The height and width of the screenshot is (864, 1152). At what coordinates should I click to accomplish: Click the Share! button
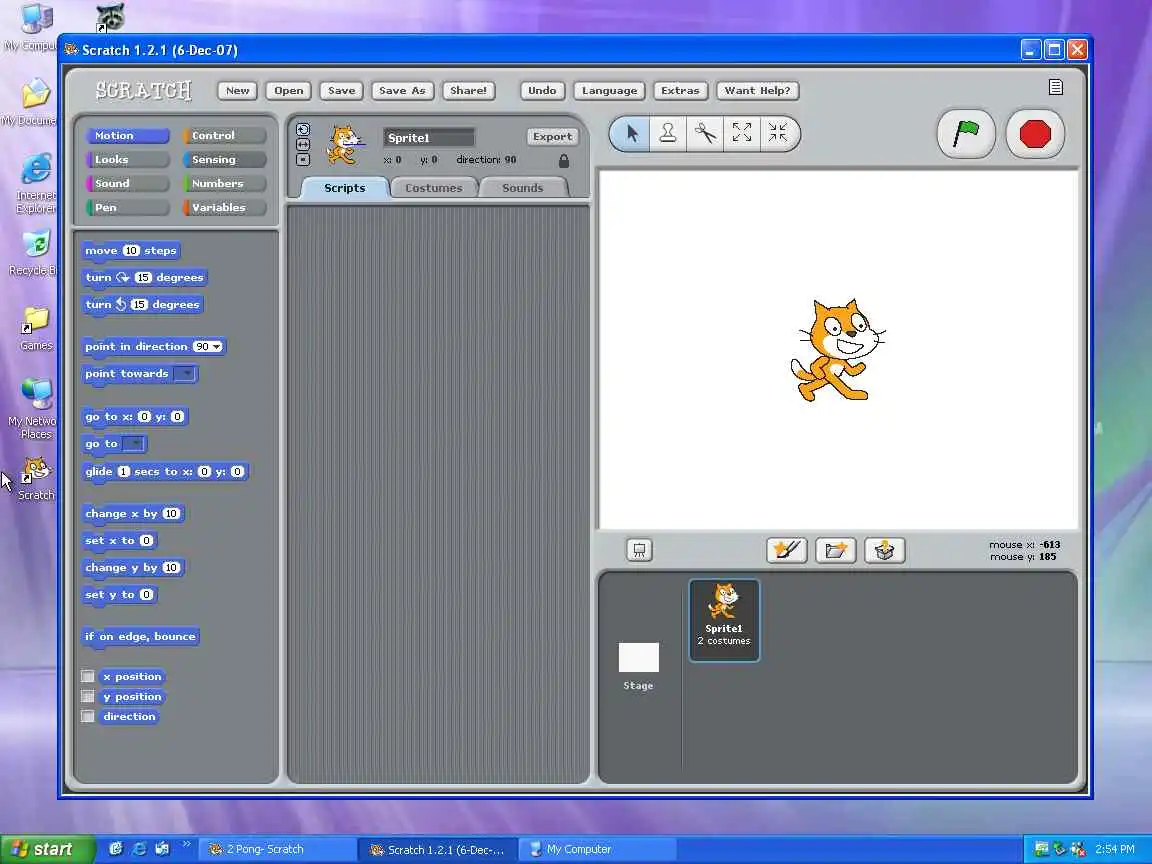pyautogui.click(x=469, y=90)
